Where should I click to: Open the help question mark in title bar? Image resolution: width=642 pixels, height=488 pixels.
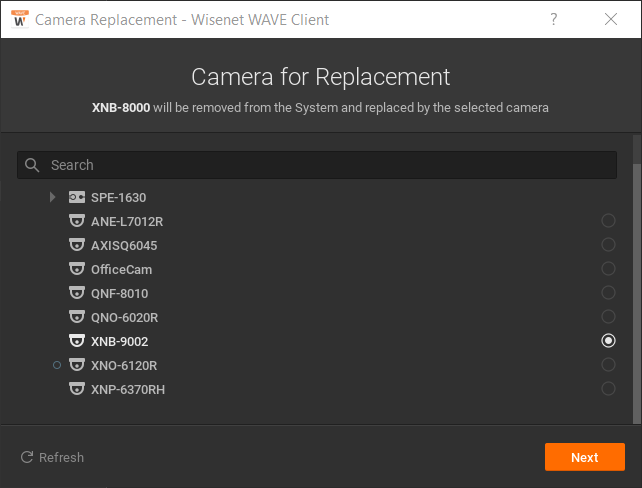(x=554, y=19)
